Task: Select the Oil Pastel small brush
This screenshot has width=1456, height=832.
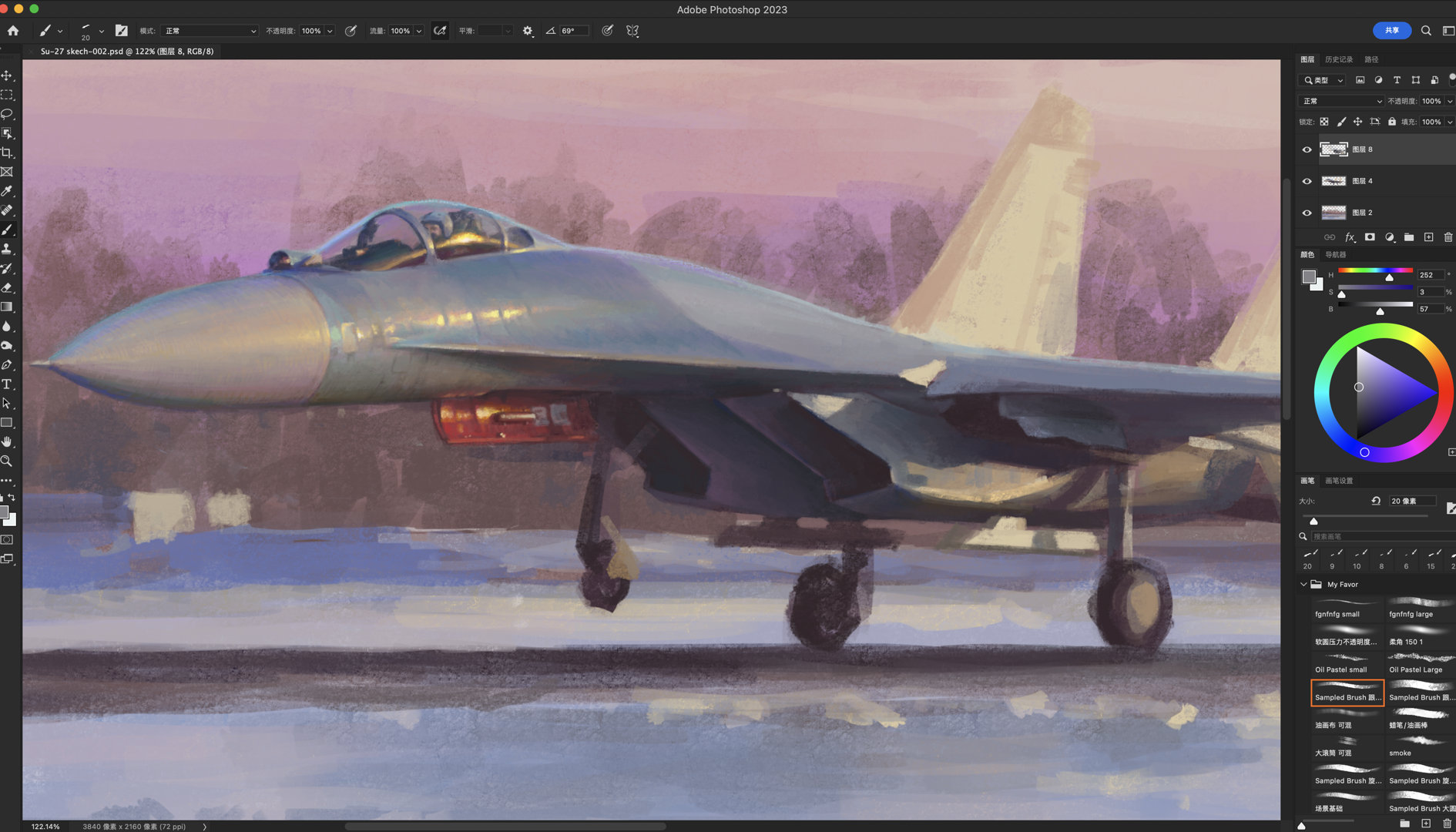Action: [x=1347, y=663]
